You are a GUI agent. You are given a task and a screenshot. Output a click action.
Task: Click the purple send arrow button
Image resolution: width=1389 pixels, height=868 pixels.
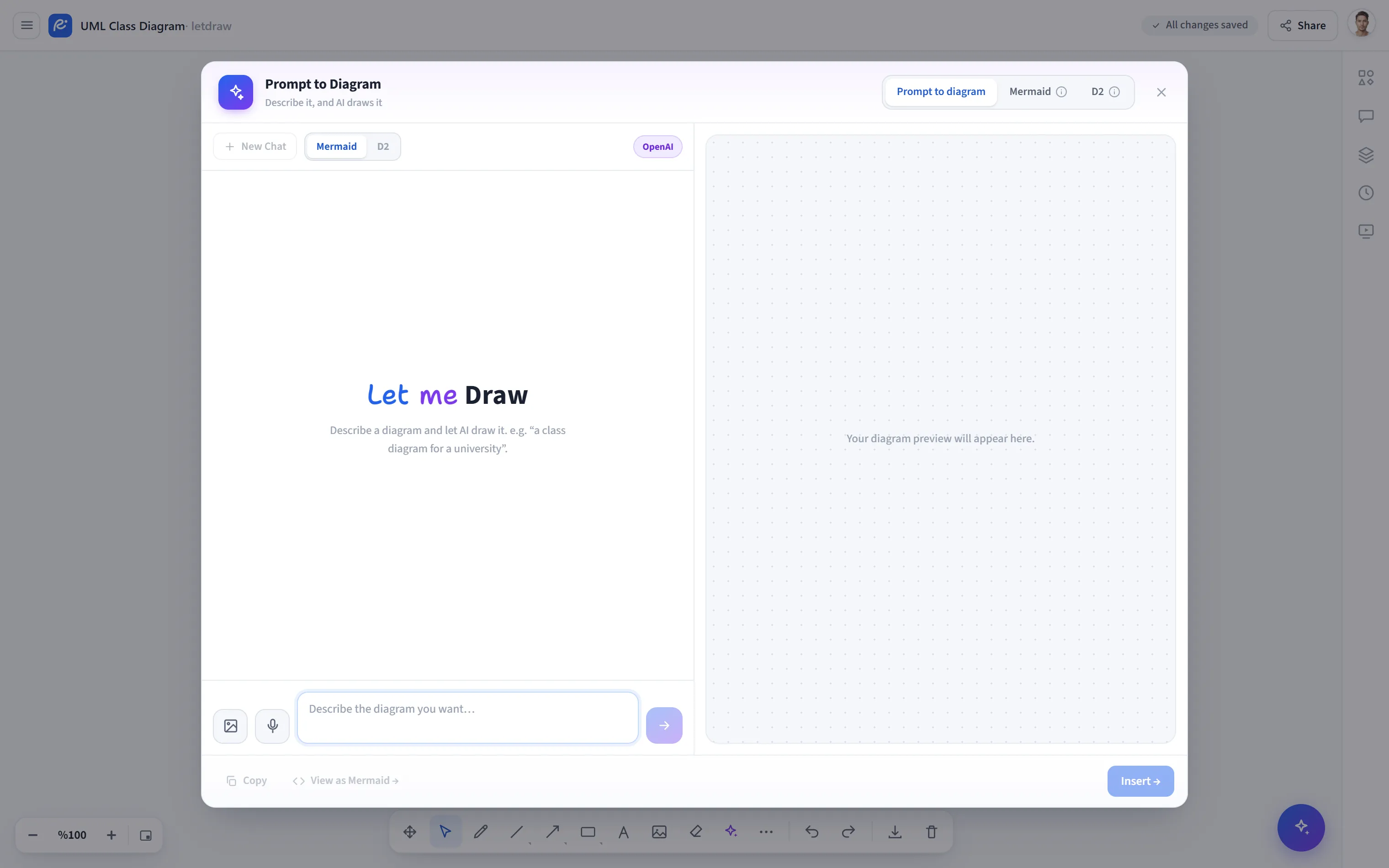pyautogui.click(x=664, y=725)
